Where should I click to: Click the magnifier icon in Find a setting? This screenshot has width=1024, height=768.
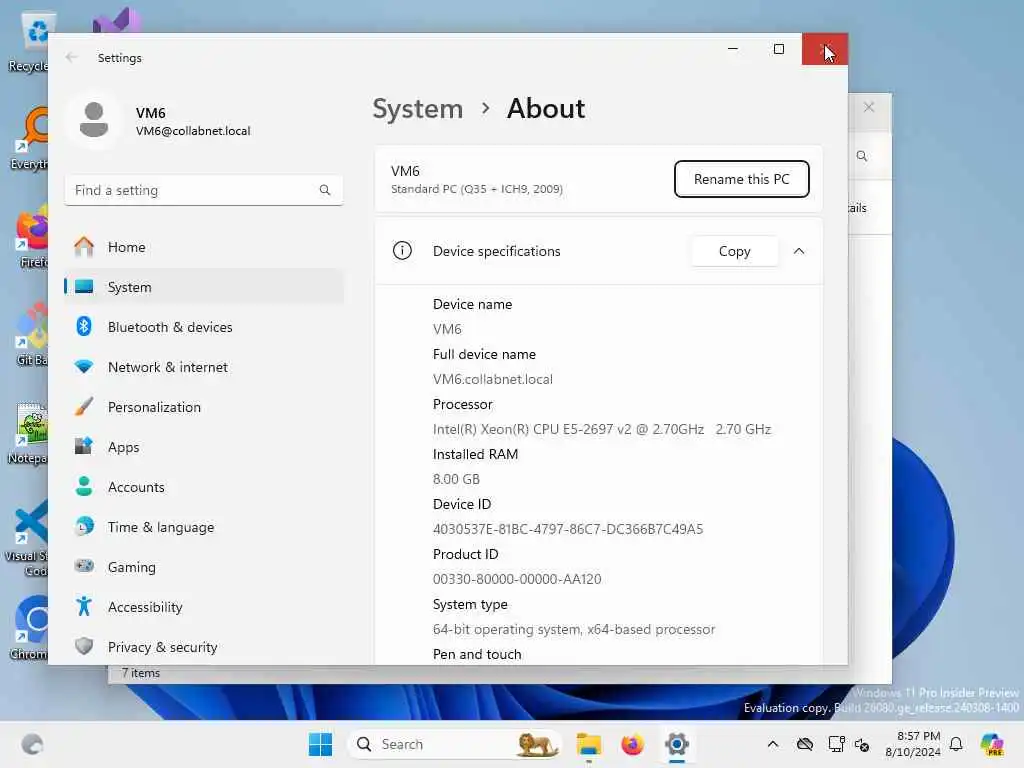point(325,190)
